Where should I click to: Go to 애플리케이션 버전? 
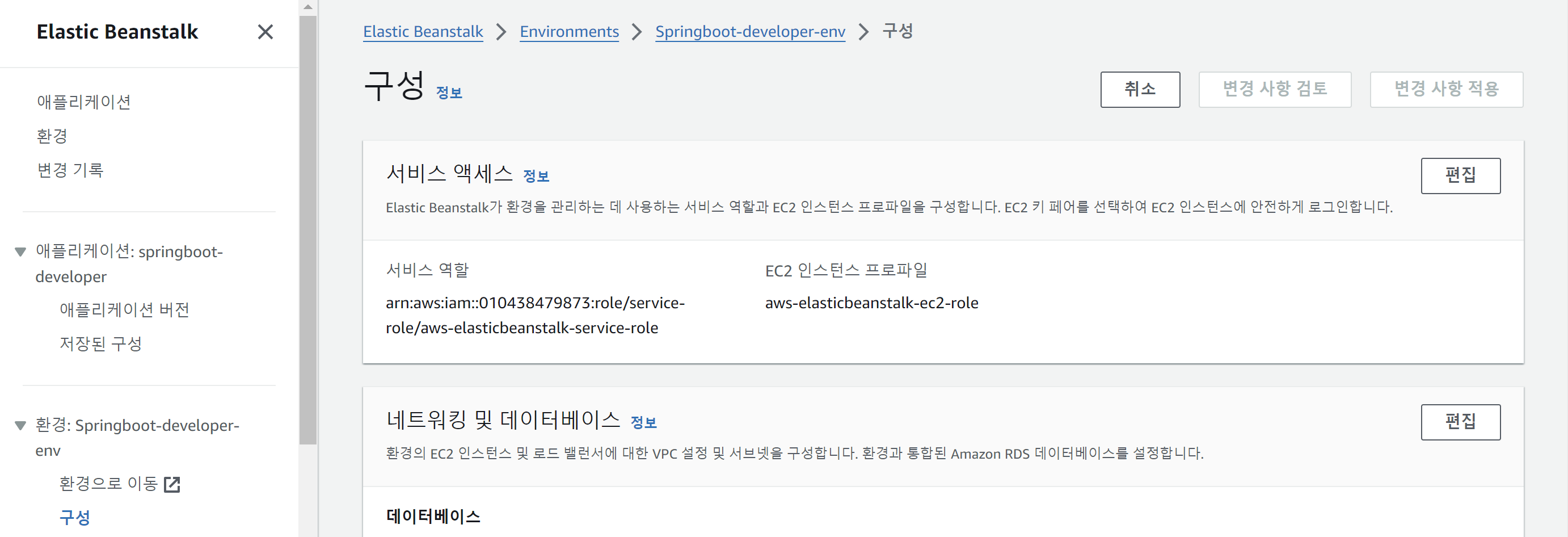(124, 310)
